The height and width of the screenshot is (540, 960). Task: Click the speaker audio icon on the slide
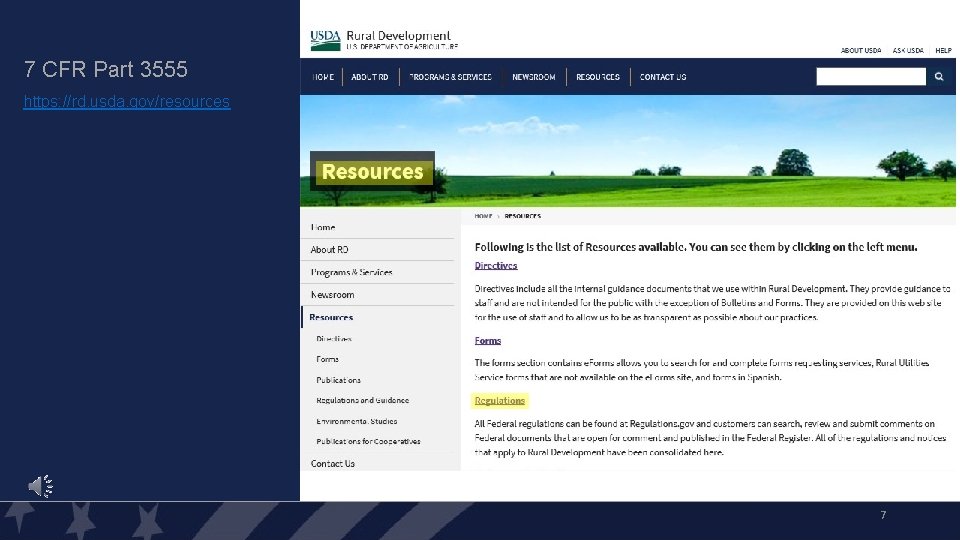[41, 486]
